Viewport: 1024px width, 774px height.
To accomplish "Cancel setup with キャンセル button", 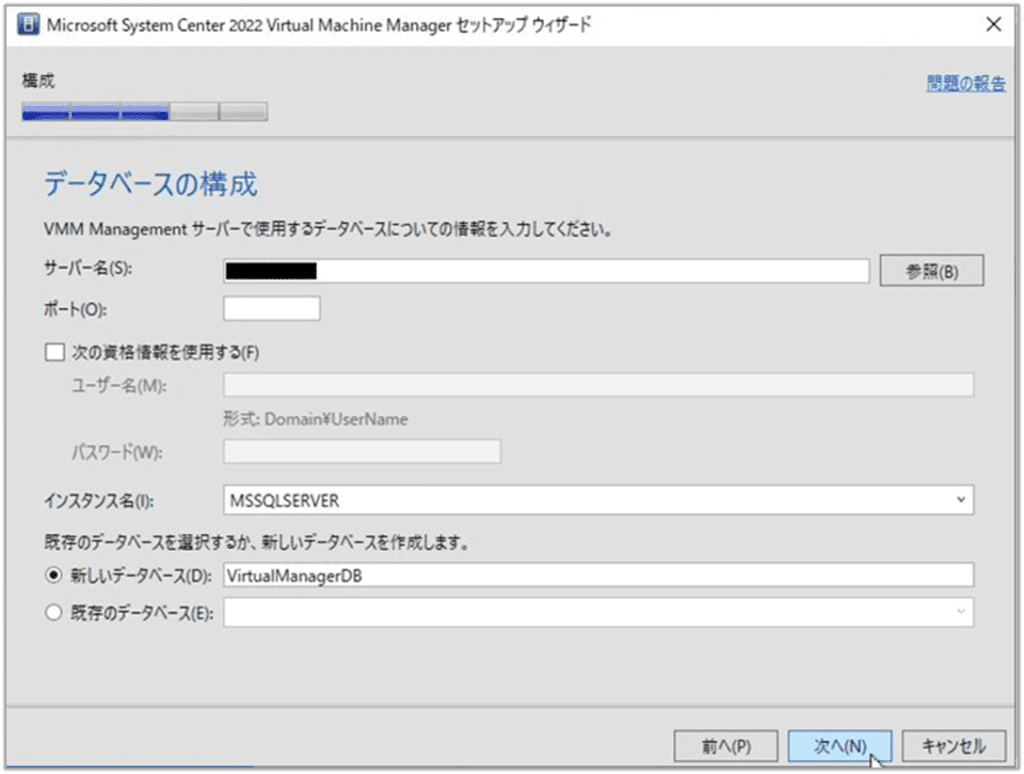I will point(953,746).
